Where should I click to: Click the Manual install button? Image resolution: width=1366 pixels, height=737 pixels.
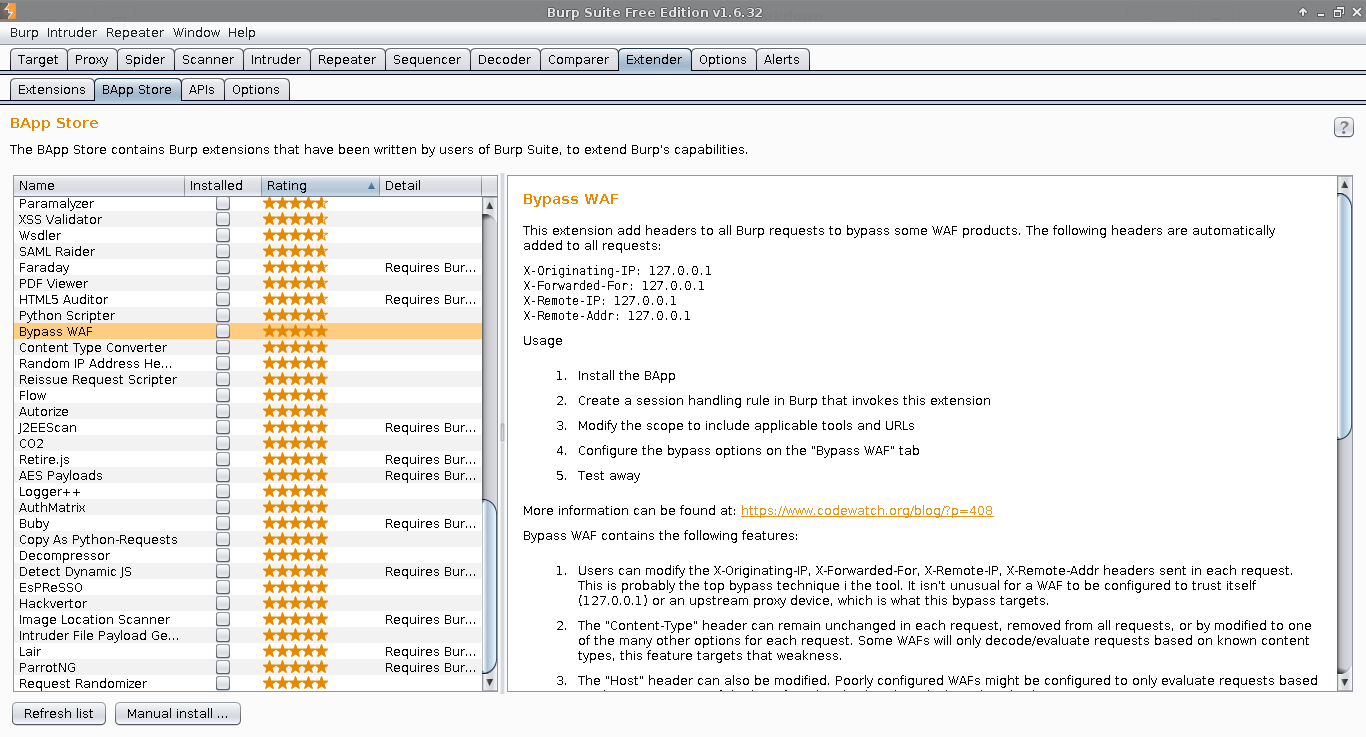tap(178, 713)
